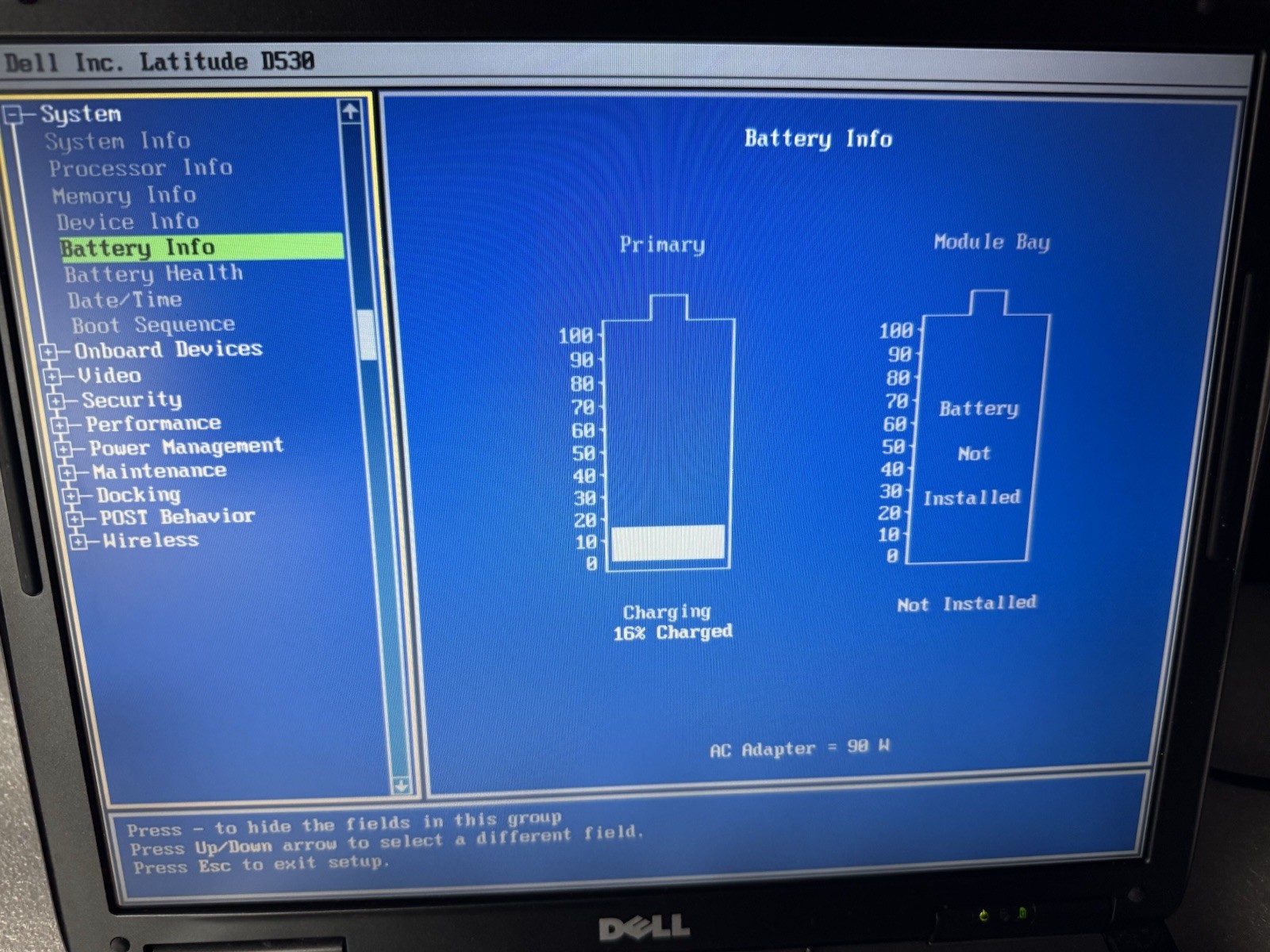Open Boot Sequence entry

pyautogui.click(x=153, y=325)
